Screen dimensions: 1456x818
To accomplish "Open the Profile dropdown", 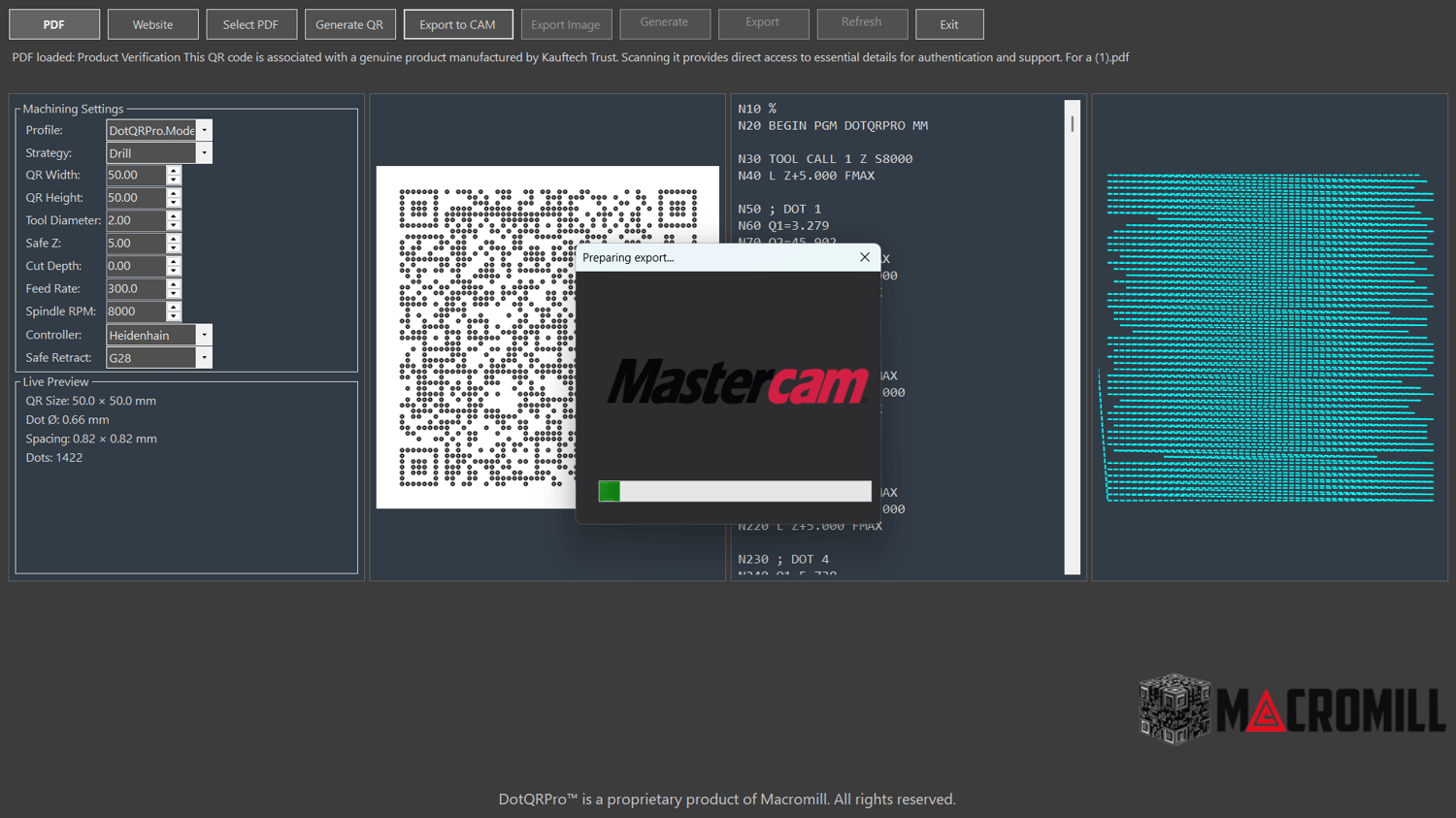I will coord(204,130).
